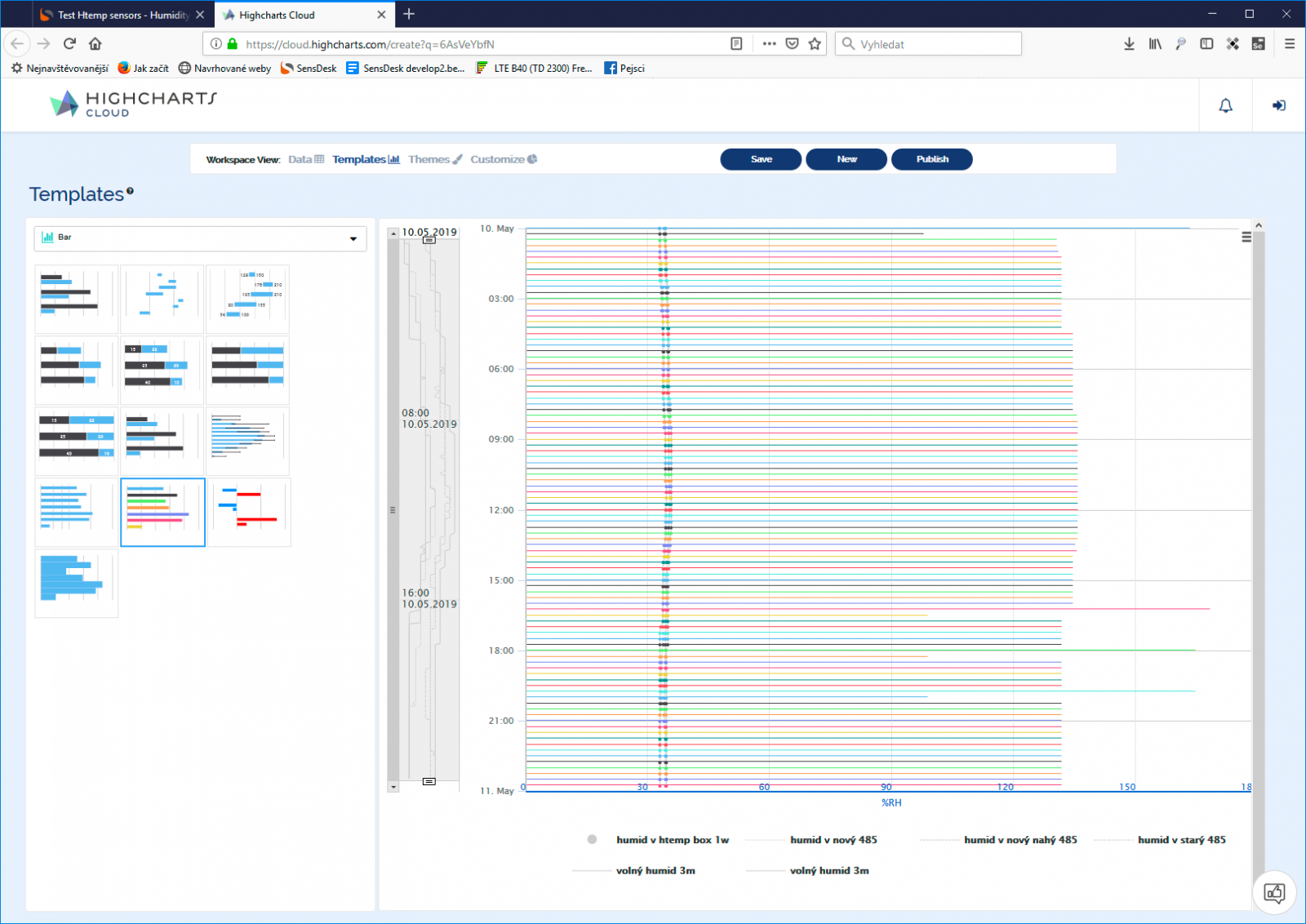
Task: Focus the Vyhledat search field
Action: tap(928, 44)
